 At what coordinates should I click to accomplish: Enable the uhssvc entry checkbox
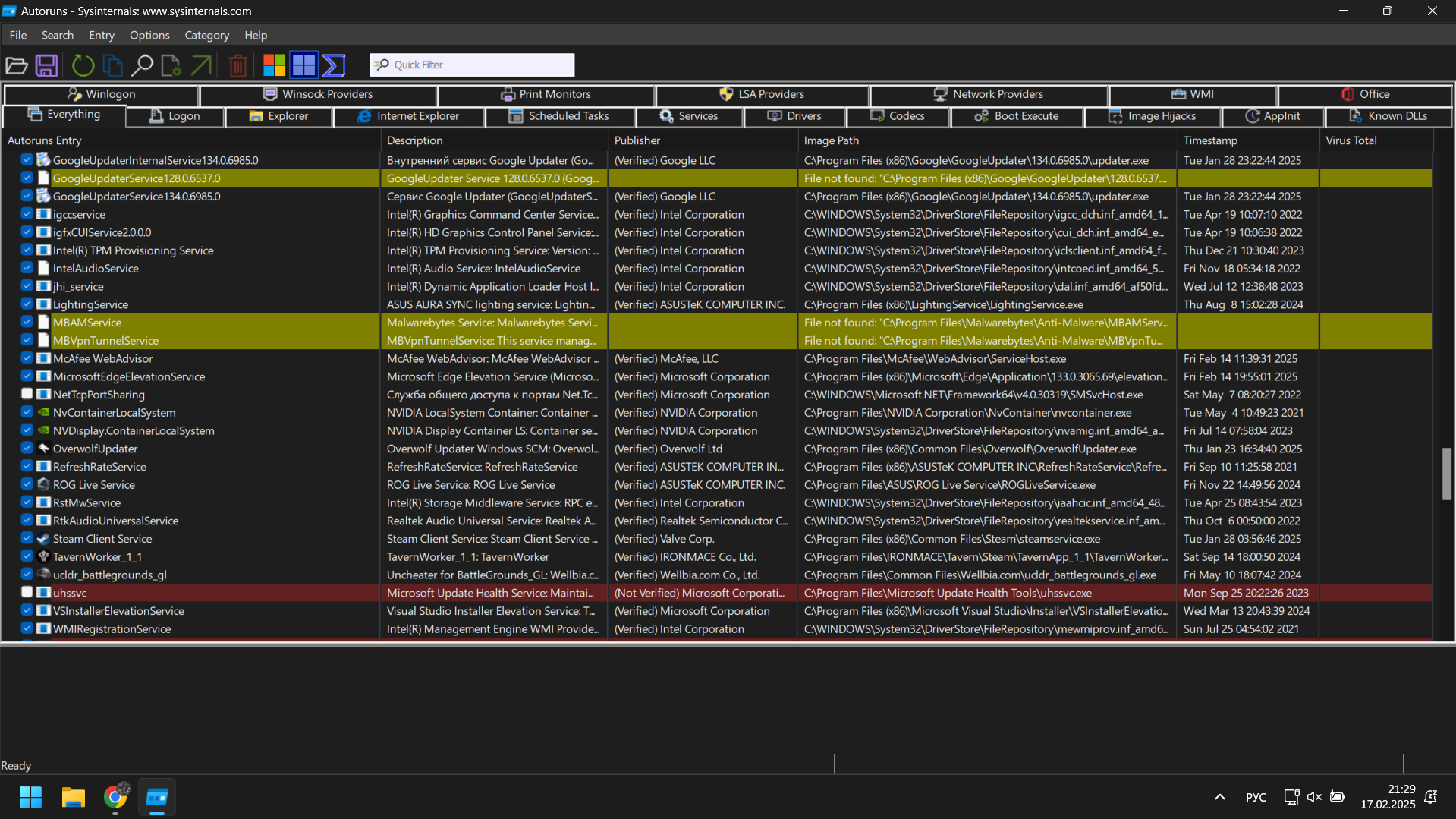27,592
